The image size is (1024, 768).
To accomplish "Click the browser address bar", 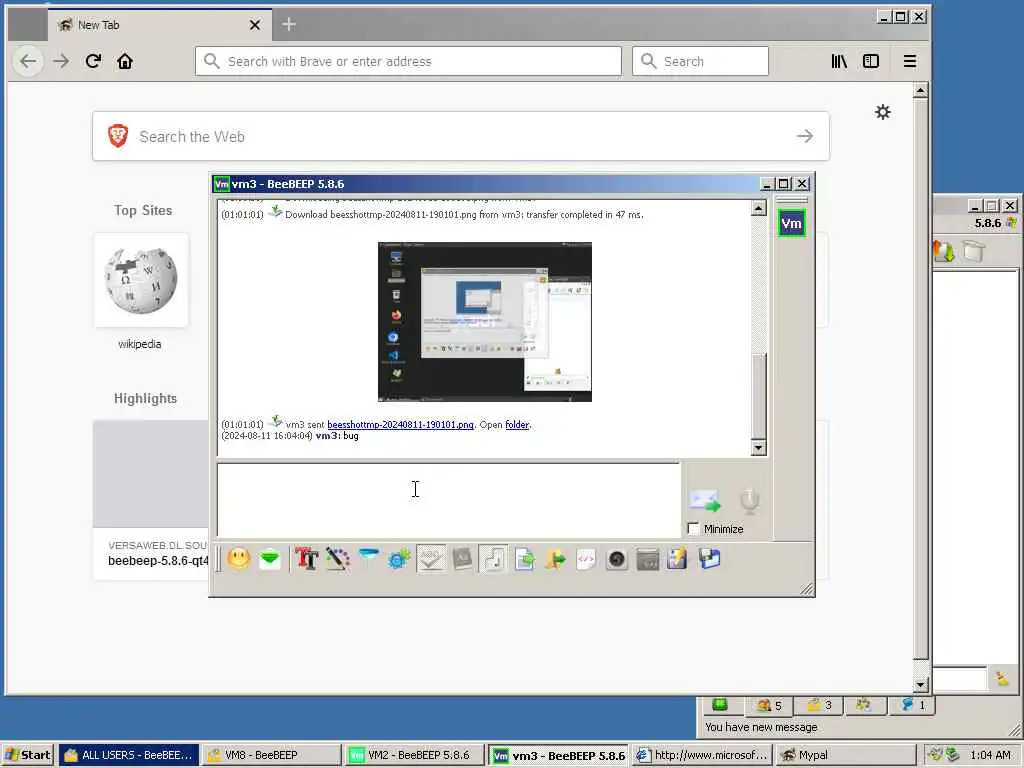I will [x=408, y=61].
